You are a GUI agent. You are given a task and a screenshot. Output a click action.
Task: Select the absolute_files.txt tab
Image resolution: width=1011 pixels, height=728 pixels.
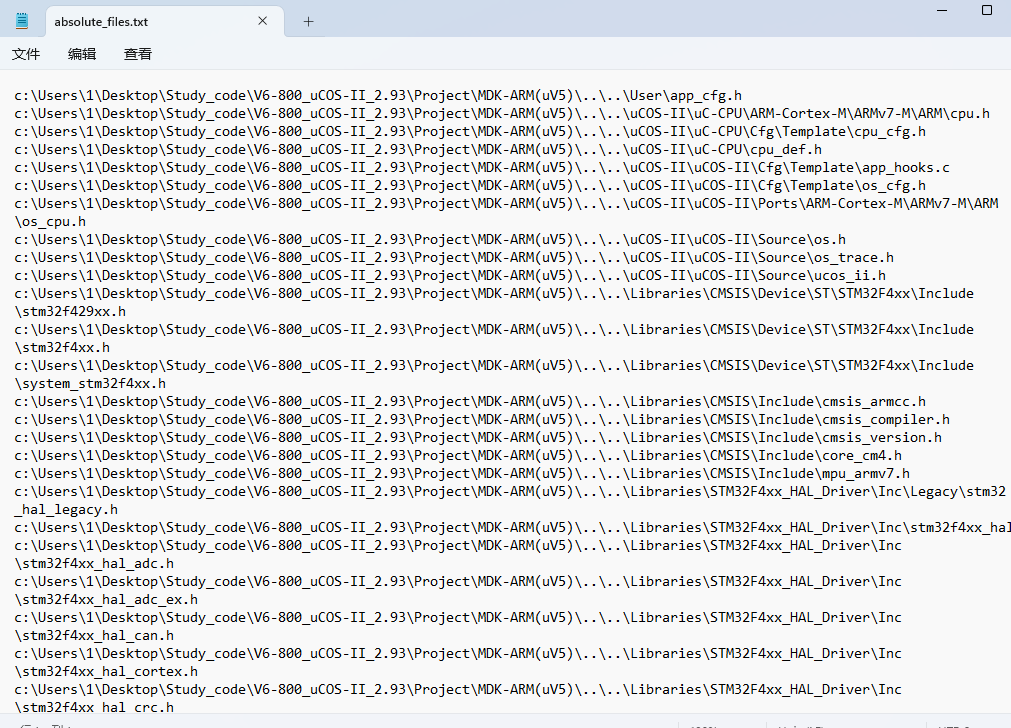(x=164, y=21)
